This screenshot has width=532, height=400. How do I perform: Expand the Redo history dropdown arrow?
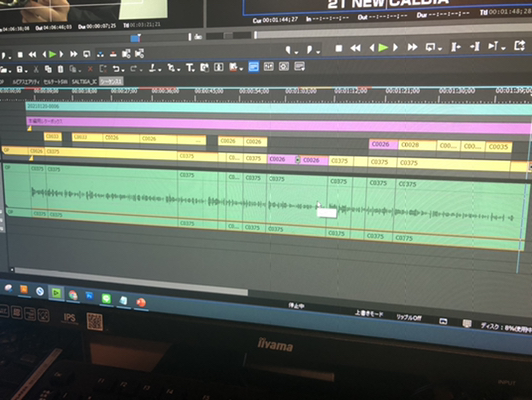click(x=140, y=70)
